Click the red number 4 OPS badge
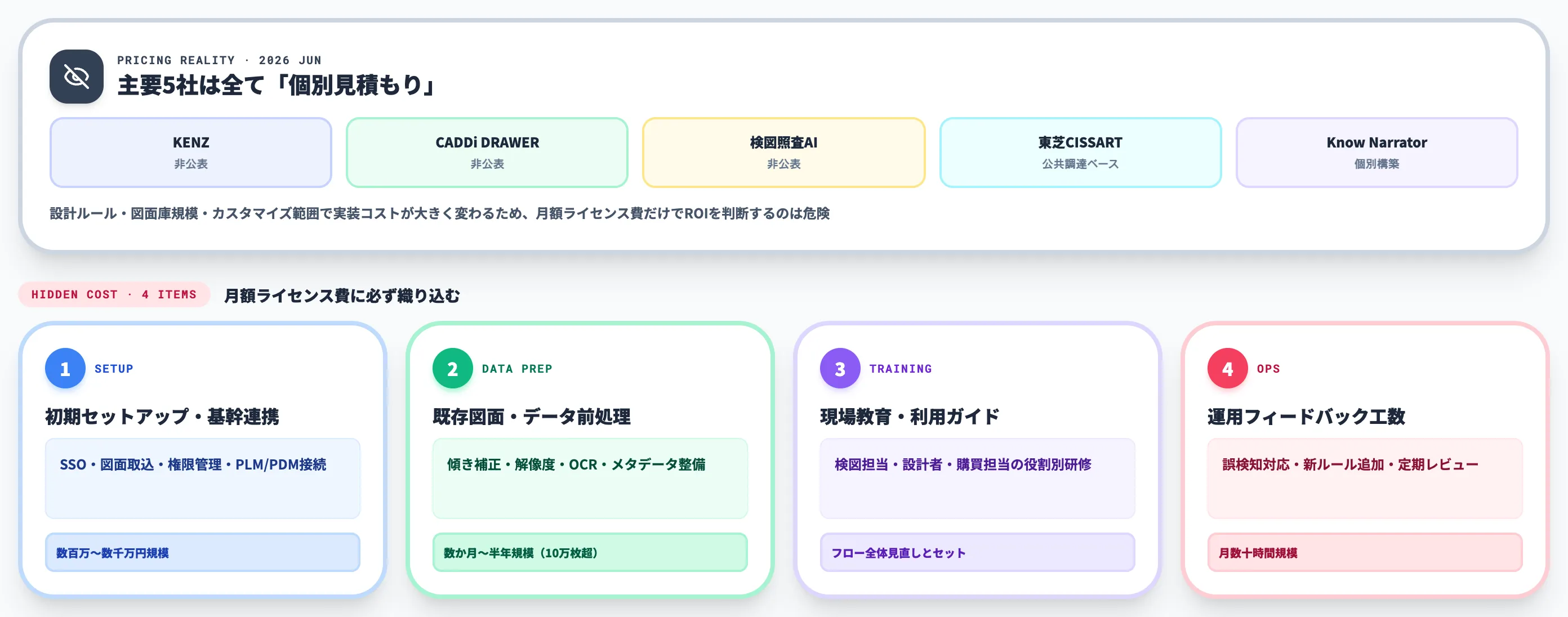Viewport: 1568px width, 617px height. [x=1227, y=368]
